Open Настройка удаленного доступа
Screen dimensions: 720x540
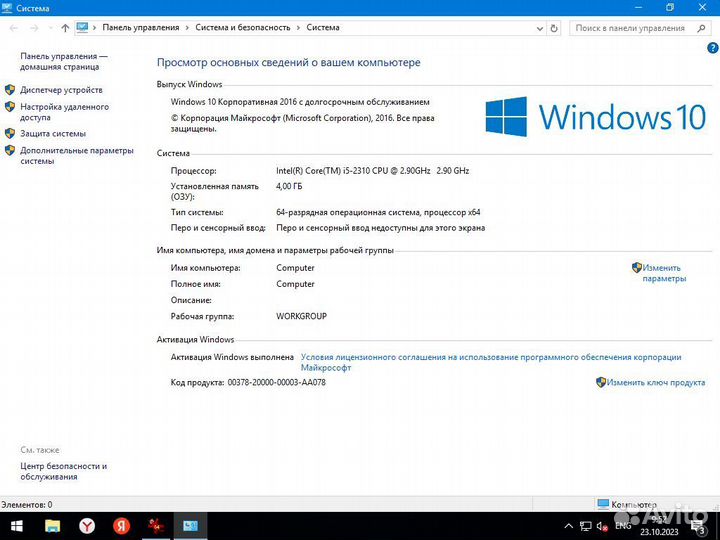pos(64,112)
